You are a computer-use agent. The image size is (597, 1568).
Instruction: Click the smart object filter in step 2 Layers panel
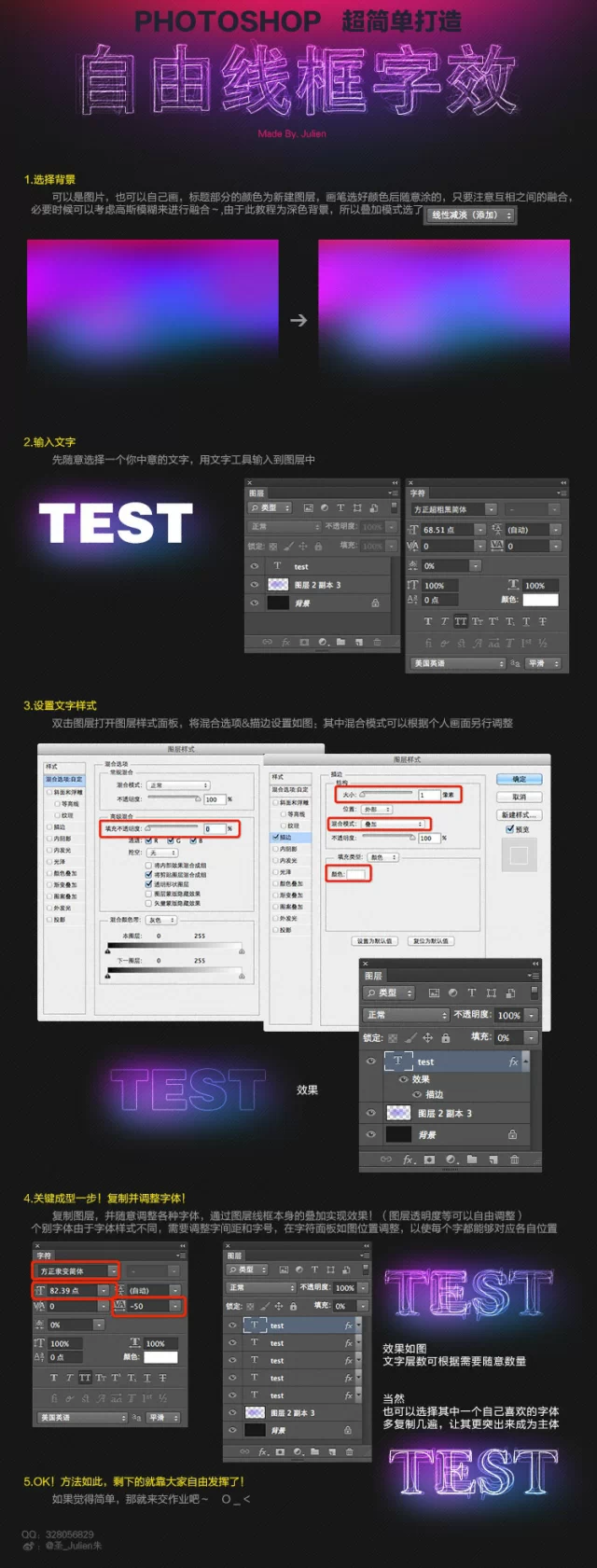[373, 508]
